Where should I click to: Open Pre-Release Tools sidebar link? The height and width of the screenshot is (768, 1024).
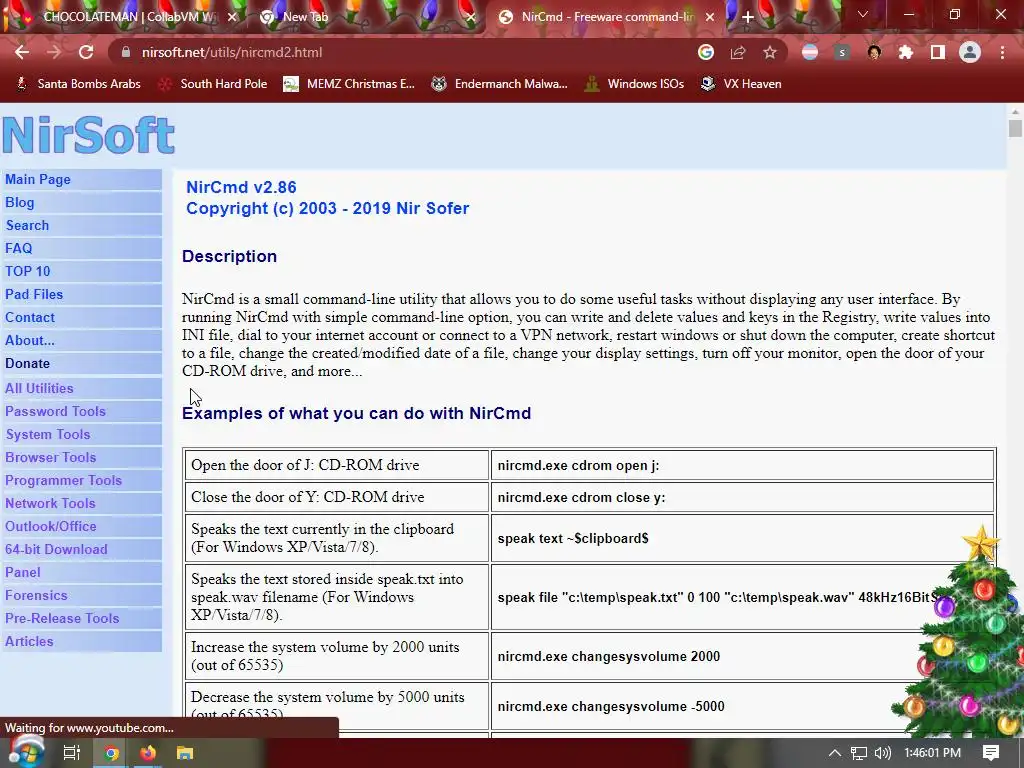62,618
